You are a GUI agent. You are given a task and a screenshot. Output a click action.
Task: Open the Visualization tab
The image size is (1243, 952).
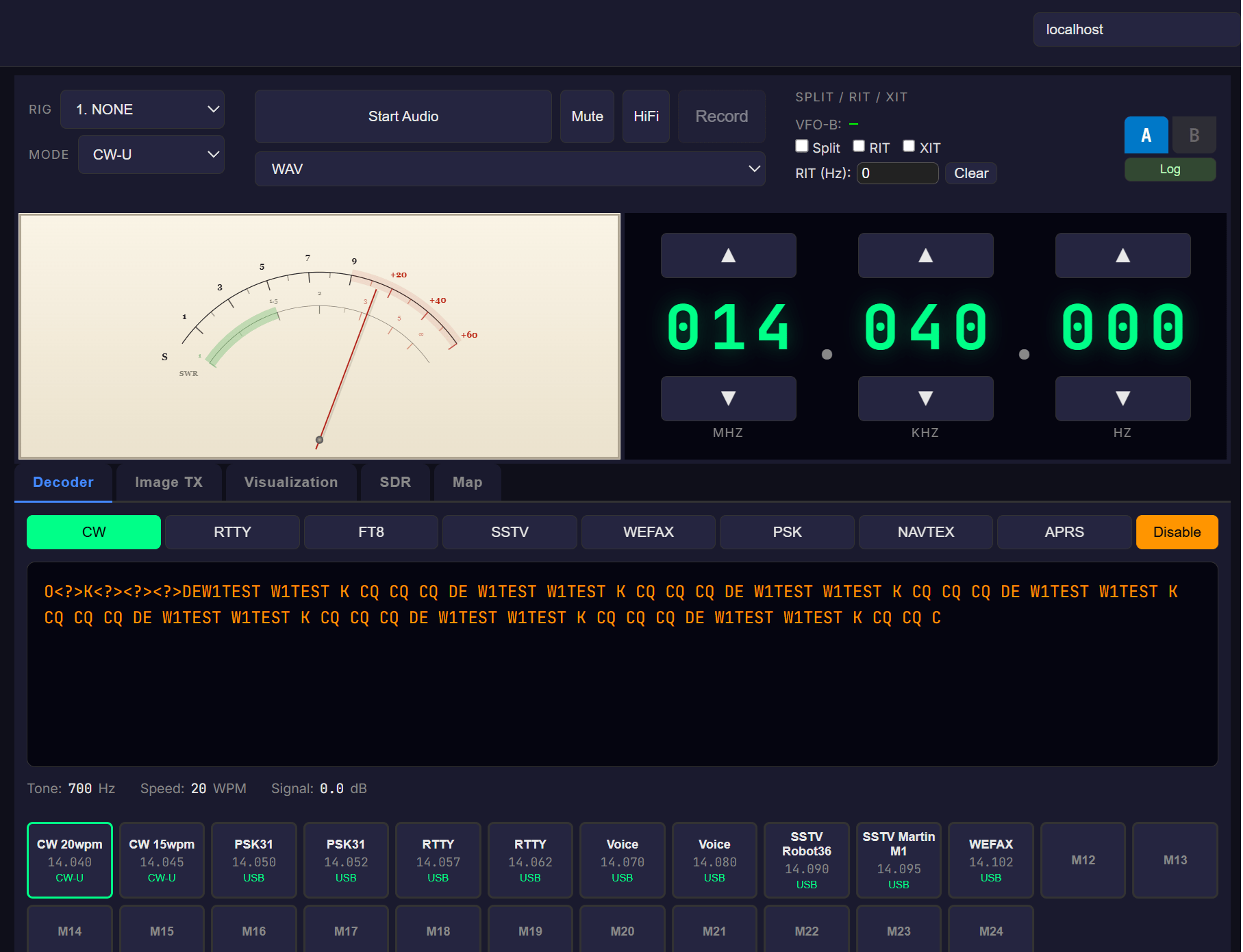(291, 482)
